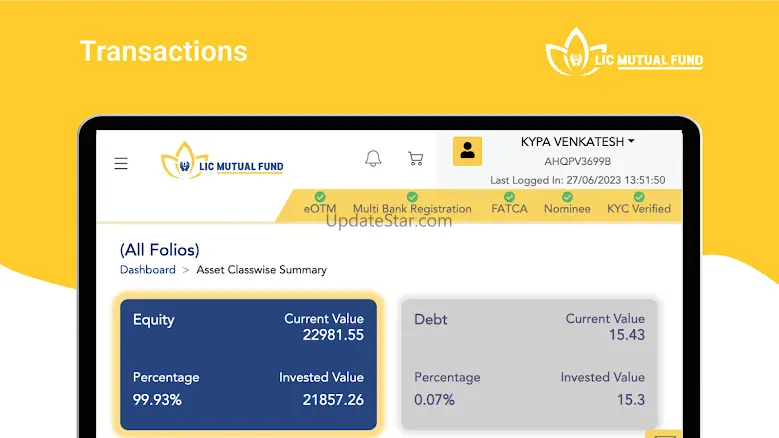Select the FATCA label

(509, 209)
